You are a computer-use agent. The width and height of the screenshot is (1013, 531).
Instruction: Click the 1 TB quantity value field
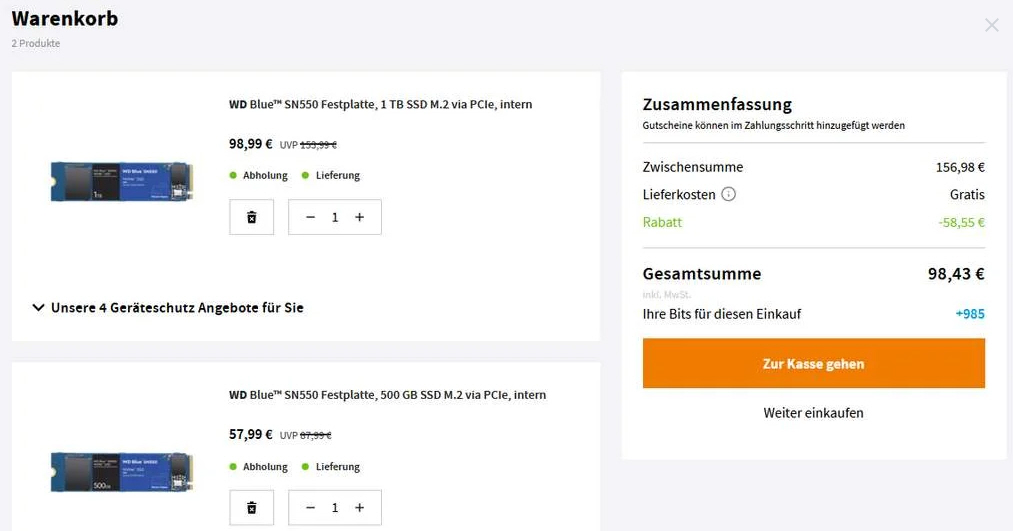(x=335, y=217)
